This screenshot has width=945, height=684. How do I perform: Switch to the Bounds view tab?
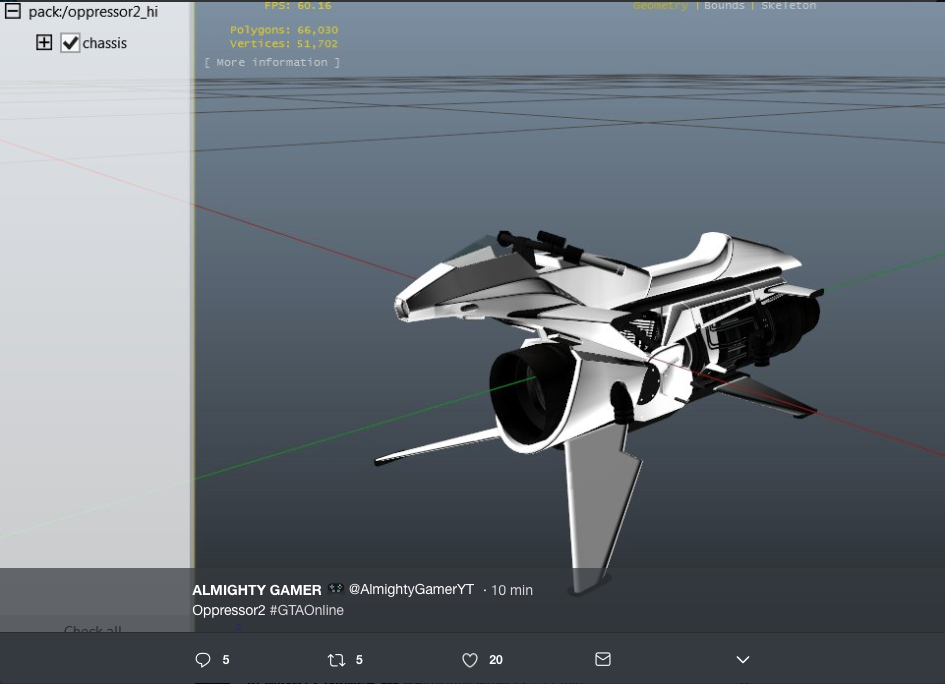click(724, 5)
